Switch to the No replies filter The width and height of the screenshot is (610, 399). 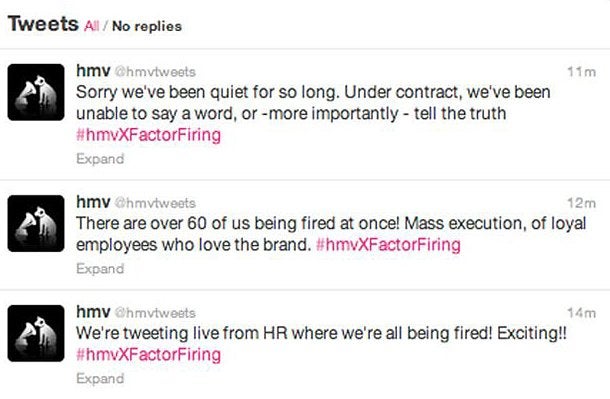click(x=147, y=26)
